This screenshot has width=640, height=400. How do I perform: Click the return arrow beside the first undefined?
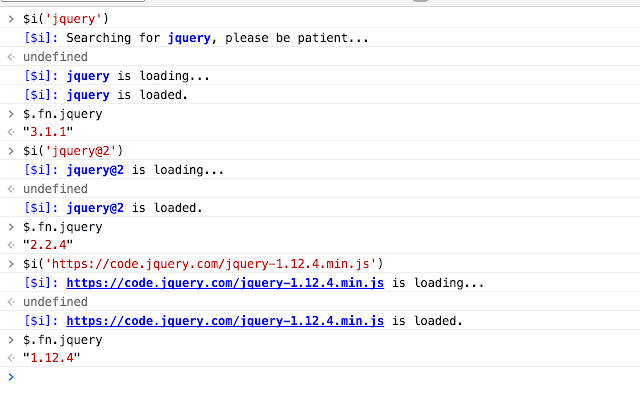pos(11,57)
